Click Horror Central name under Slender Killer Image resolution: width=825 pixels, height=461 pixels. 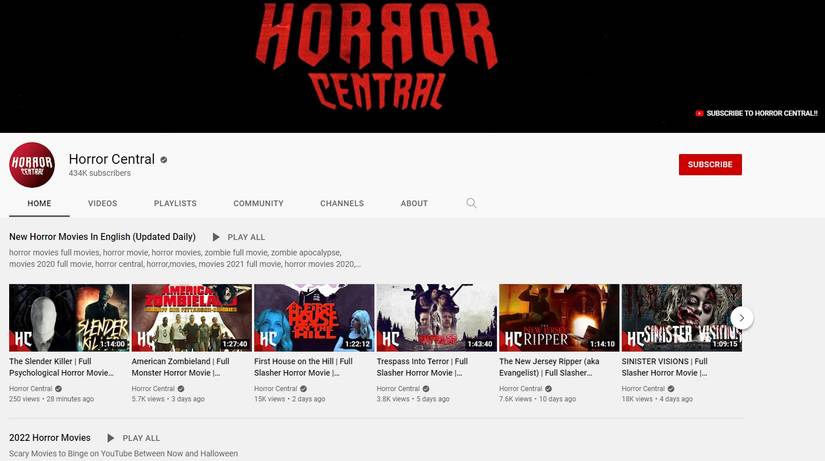coord(31,388)
